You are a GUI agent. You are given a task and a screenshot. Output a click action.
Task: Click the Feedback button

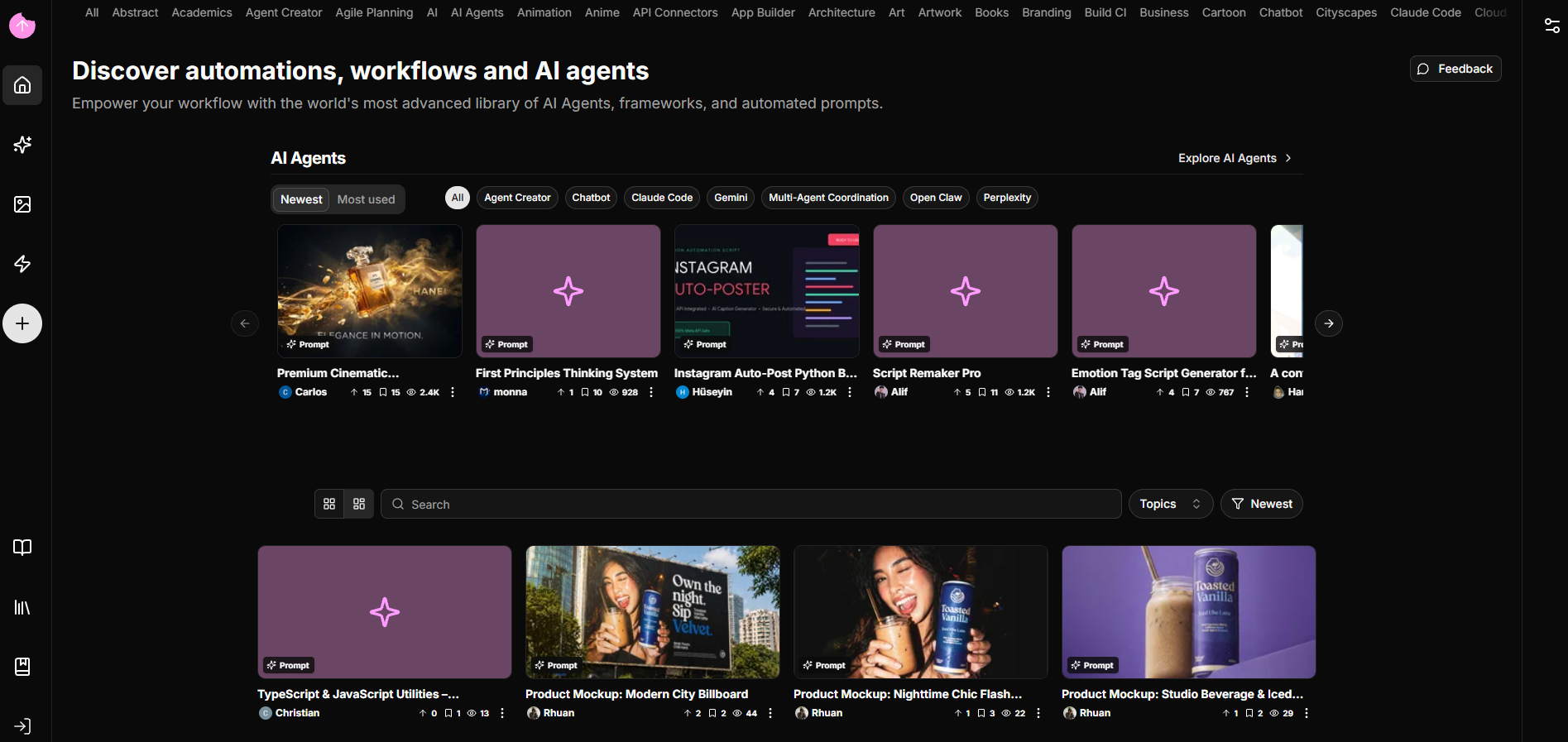(1455, 69)
